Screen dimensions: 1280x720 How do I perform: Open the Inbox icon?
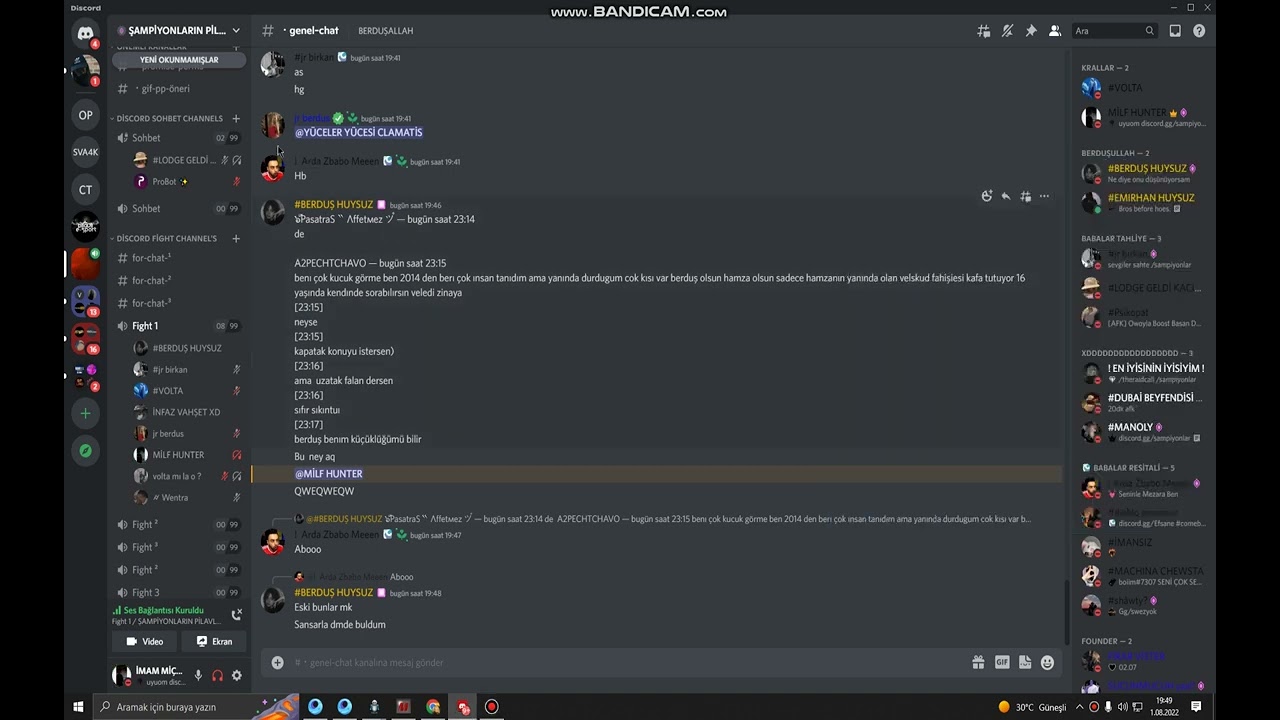[x=1175, y=31]
